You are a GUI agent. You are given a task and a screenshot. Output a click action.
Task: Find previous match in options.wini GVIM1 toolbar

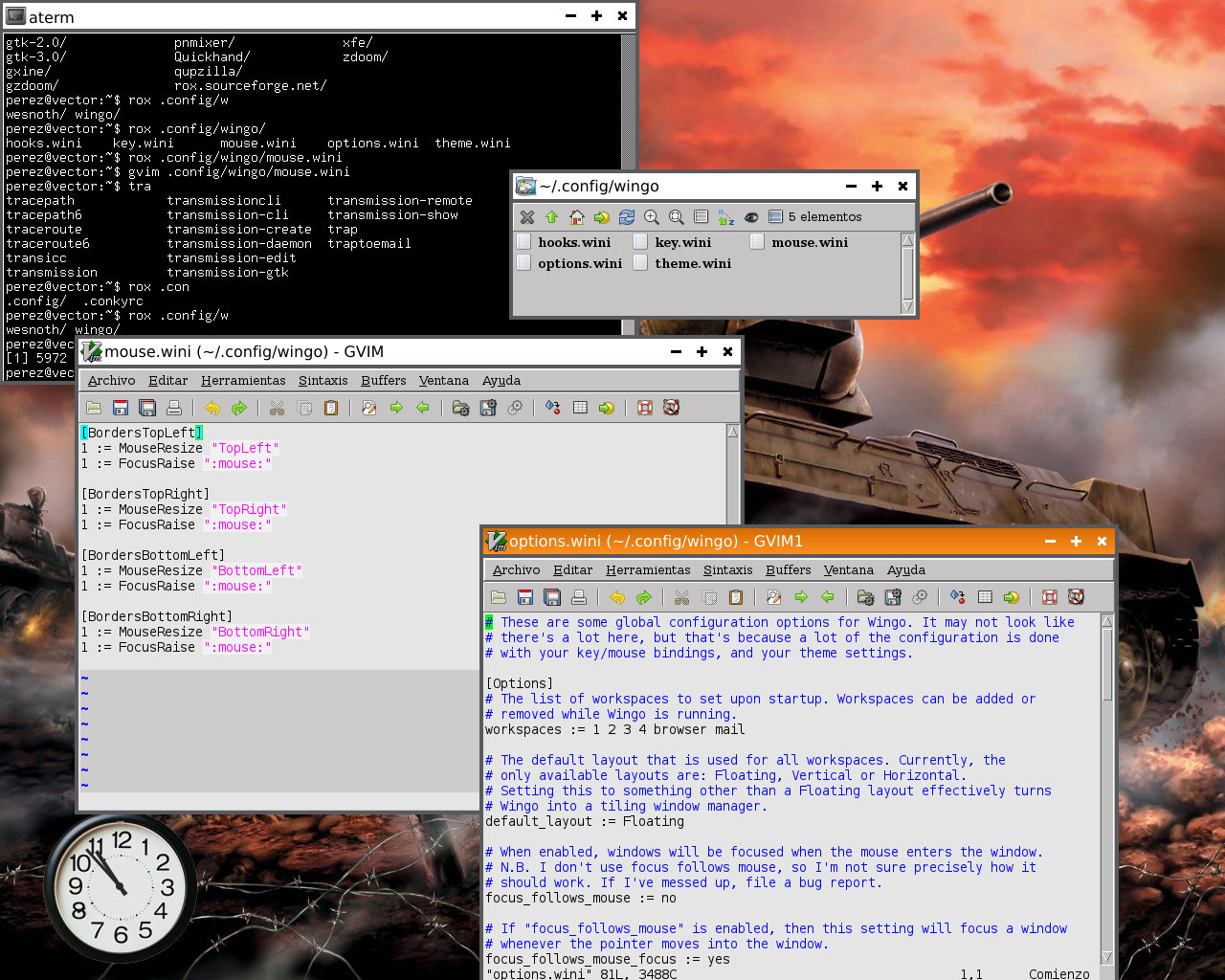(828, 597)
